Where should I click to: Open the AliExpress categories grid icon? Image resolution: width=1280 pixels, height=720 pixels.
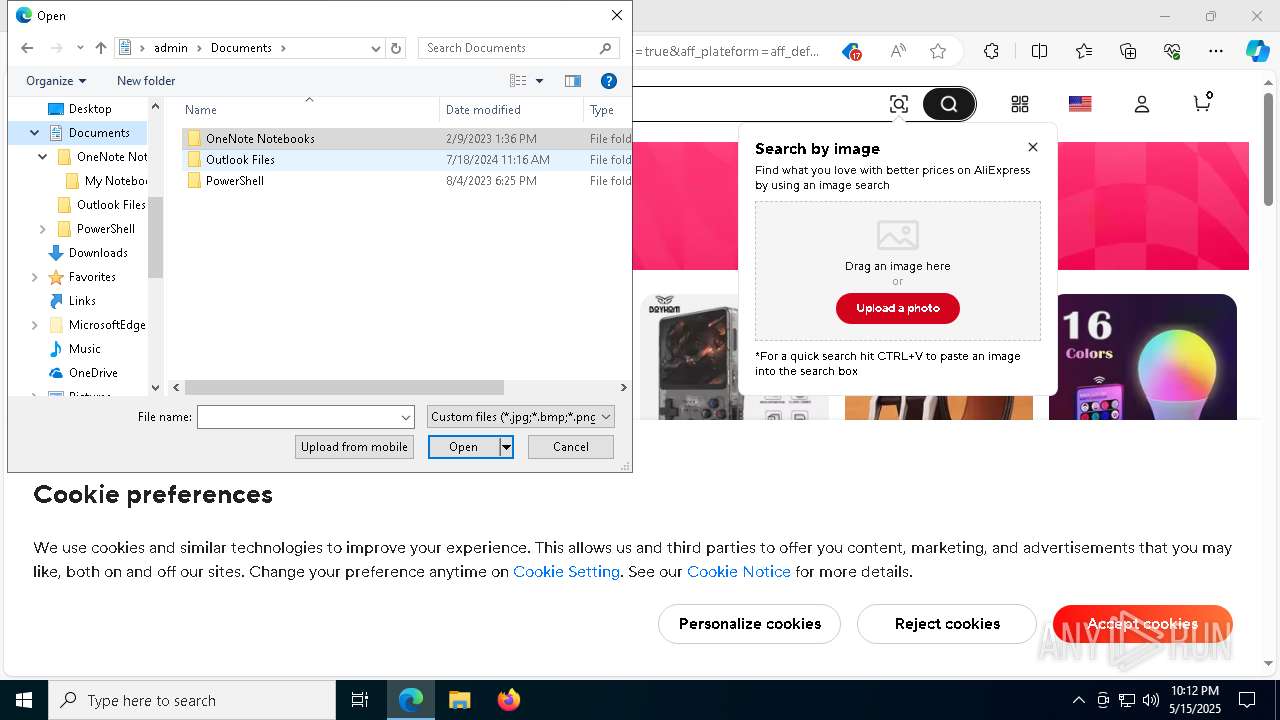[x=1020, y=104]
